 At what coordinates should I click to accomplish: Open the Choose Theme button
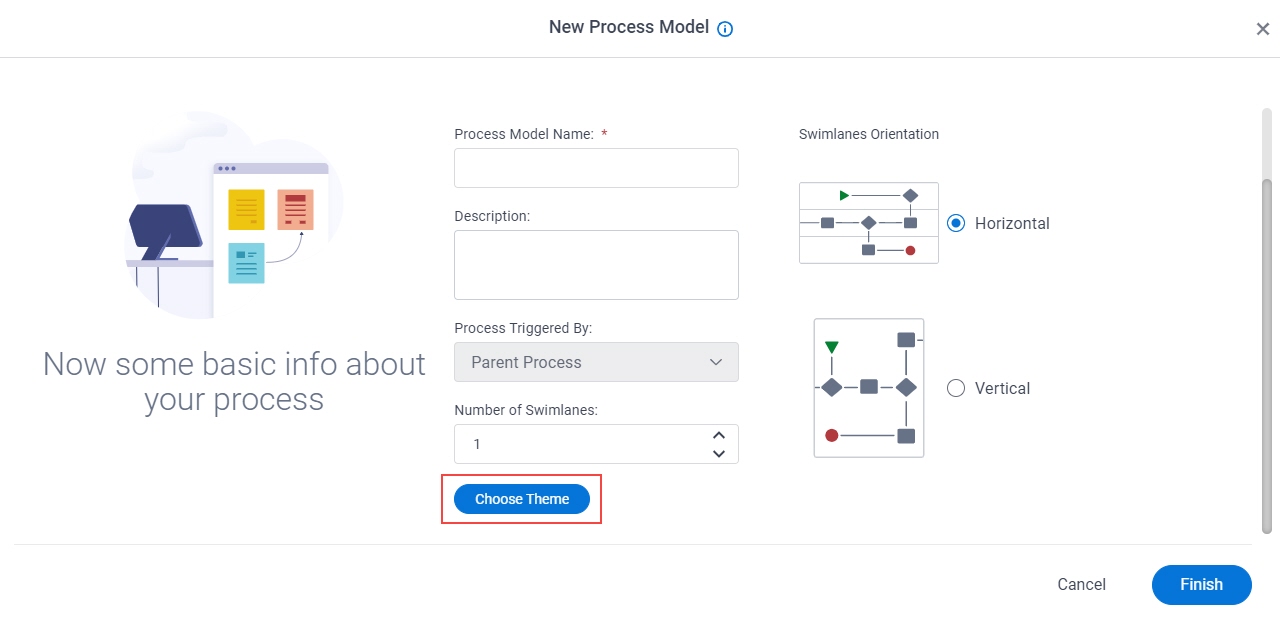(x=522, y=499)
